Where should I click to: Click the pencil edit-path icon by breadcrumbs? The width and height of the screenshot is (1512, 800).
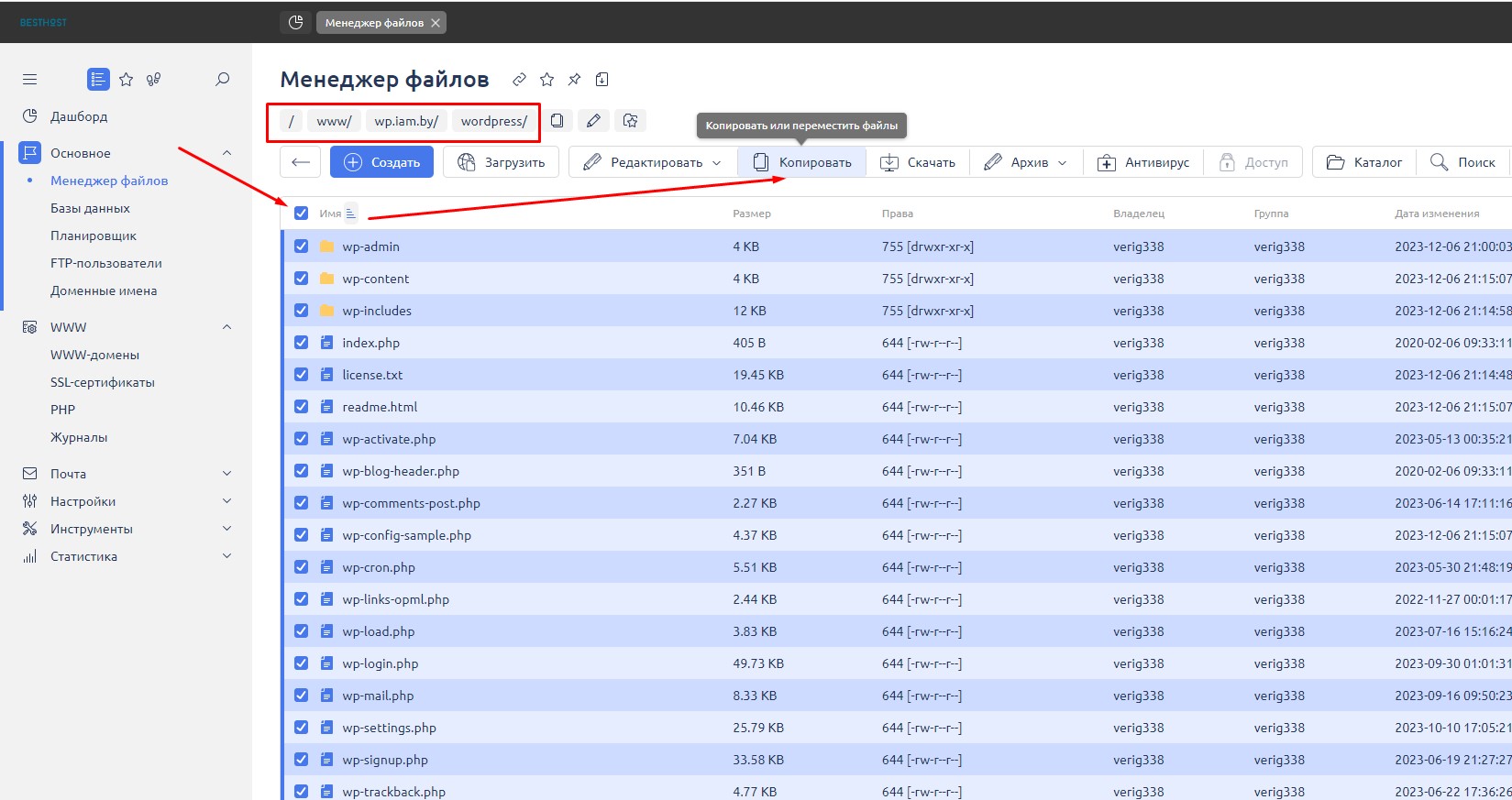click(x=593, y=121)
